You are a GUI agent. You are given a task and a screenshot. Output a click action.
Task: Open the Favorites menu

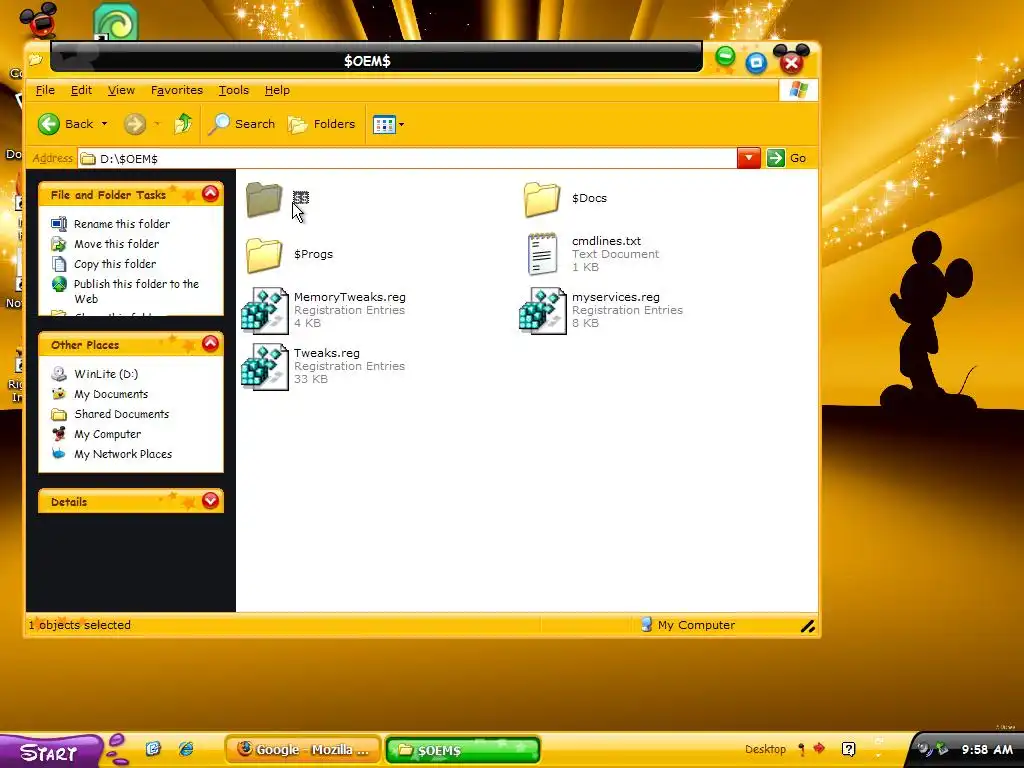(x=176, y=90)
